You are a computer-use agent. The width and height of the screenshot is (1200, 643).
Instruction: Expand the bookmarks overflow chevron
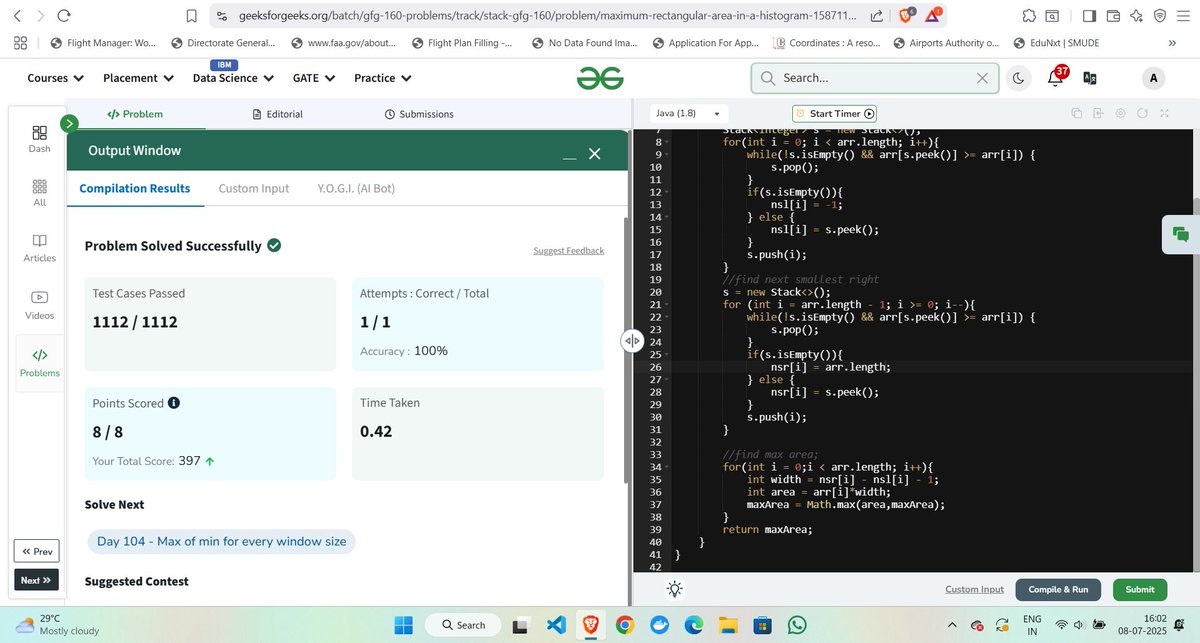pyautogui.click(x=1171, y=43)
